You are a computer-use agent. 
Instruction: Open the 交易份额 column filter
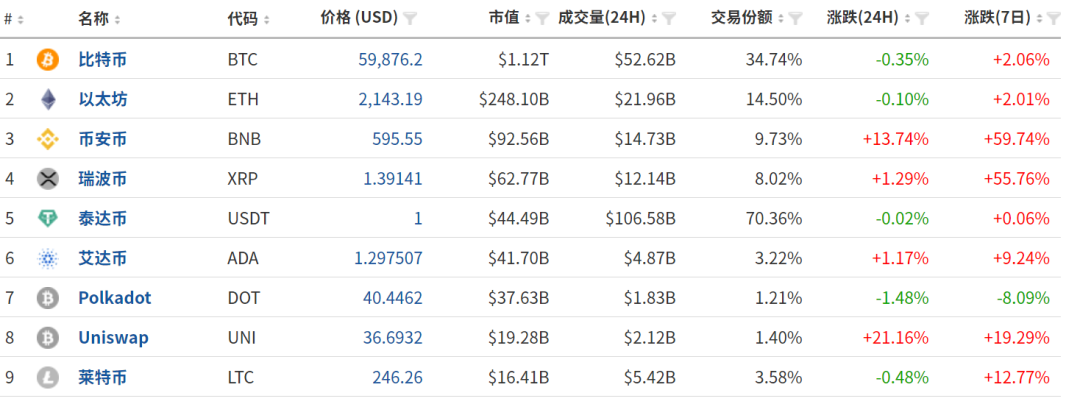coord(795,19)
